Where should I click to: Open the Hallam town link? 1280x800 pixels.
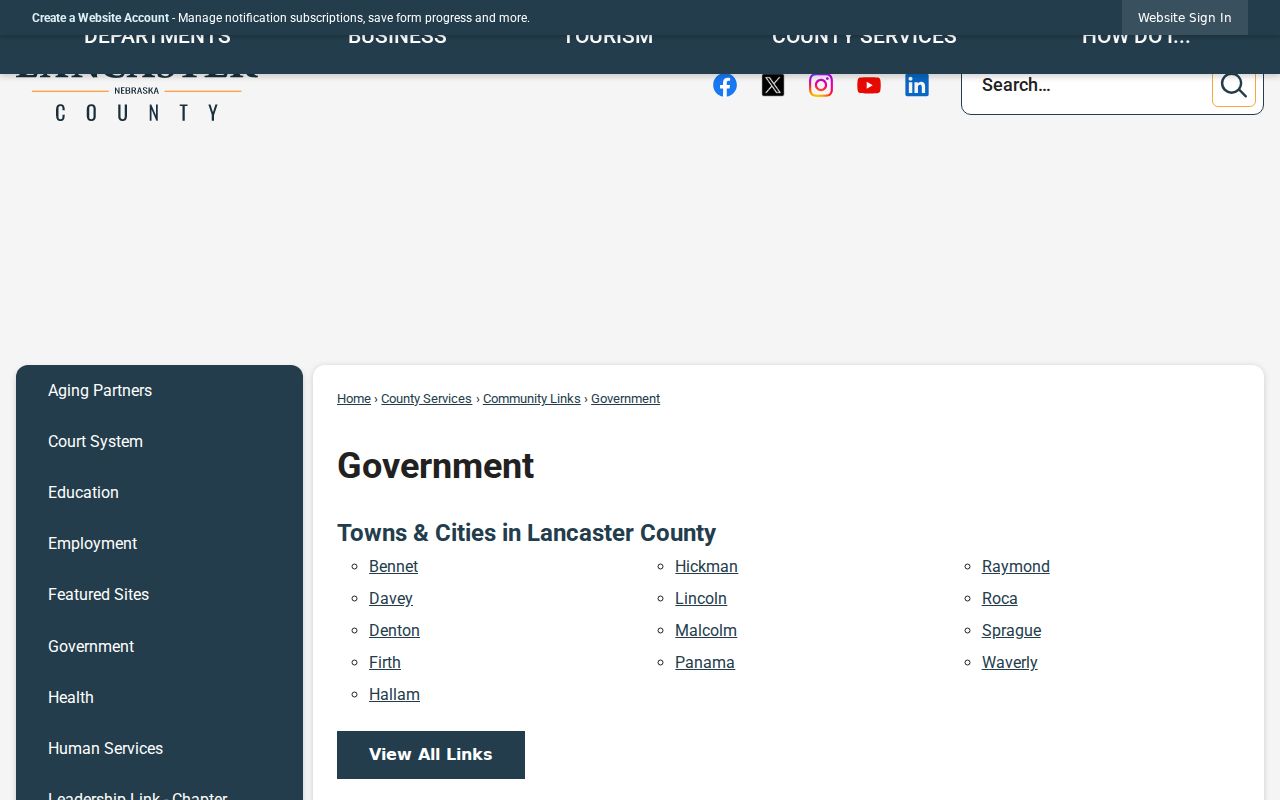tap(394, 694)
